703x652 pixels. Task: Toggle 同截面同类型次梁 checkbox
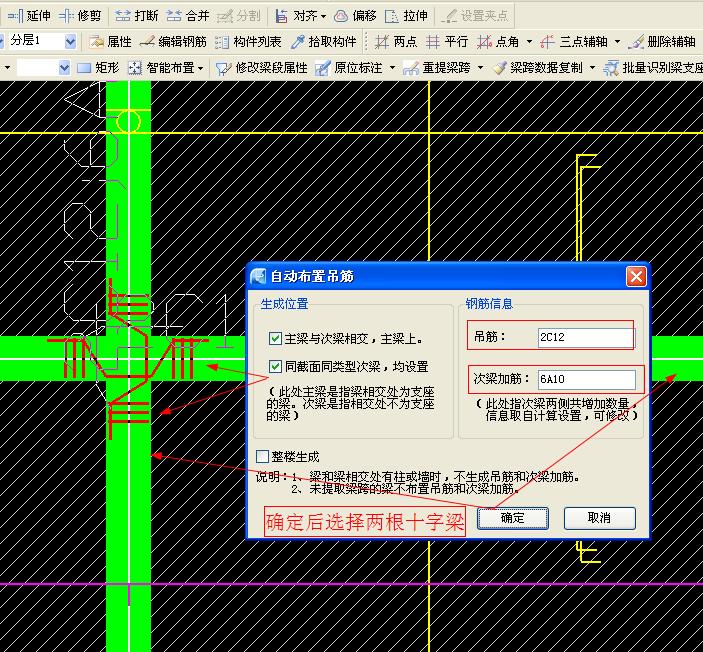(276, 367)
